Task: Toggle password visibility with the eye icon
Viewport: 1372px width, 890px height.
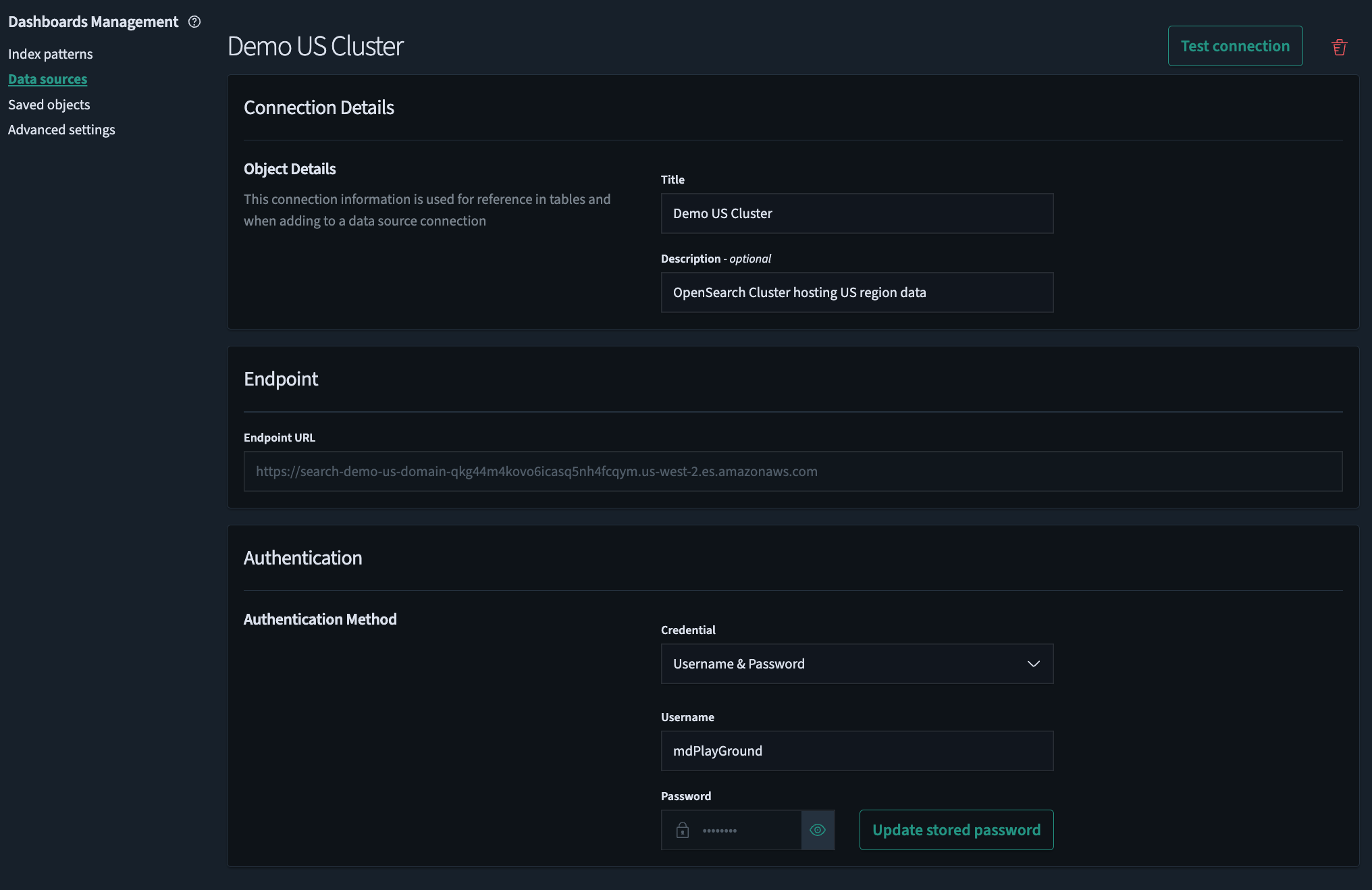Action: point(818,830)
